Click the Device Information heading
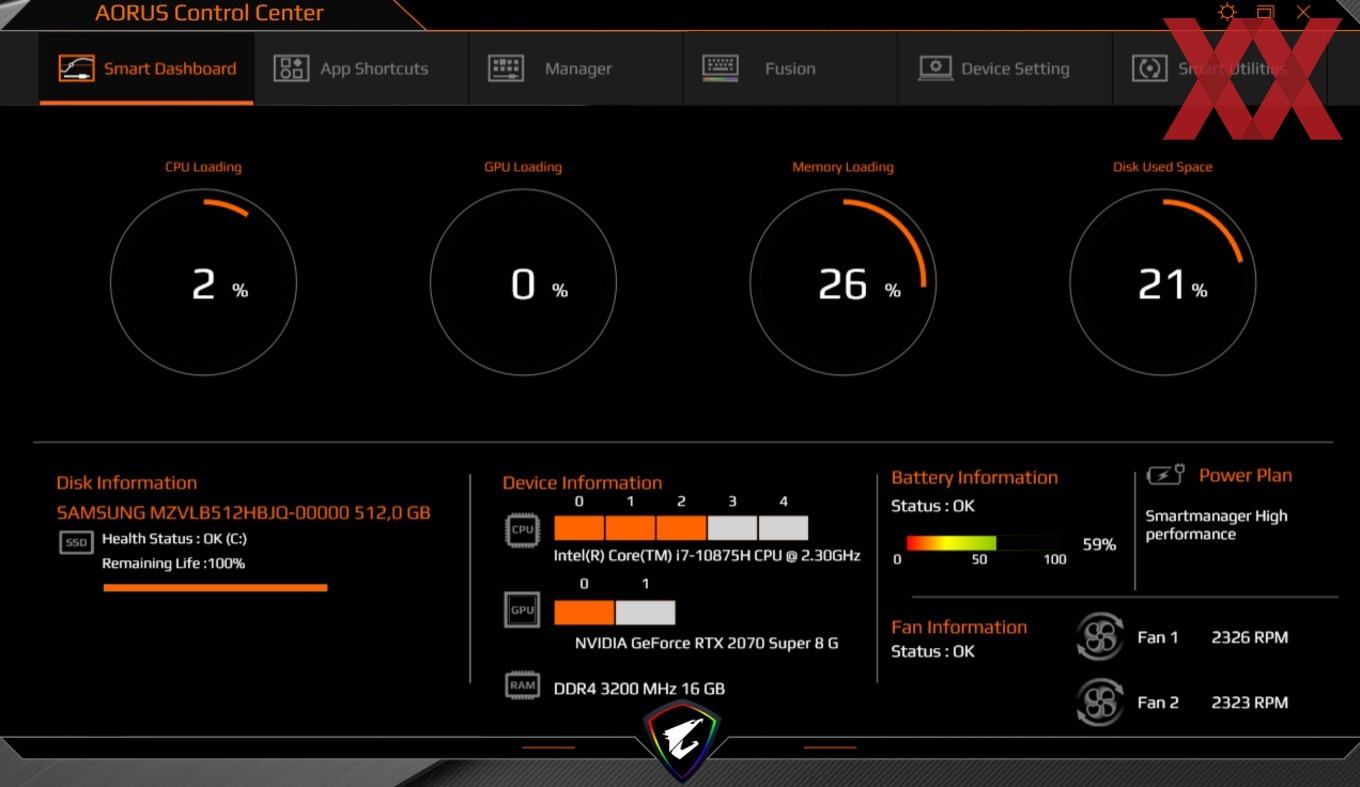This screenshot has height=787, width=1360. click(582, 483)
